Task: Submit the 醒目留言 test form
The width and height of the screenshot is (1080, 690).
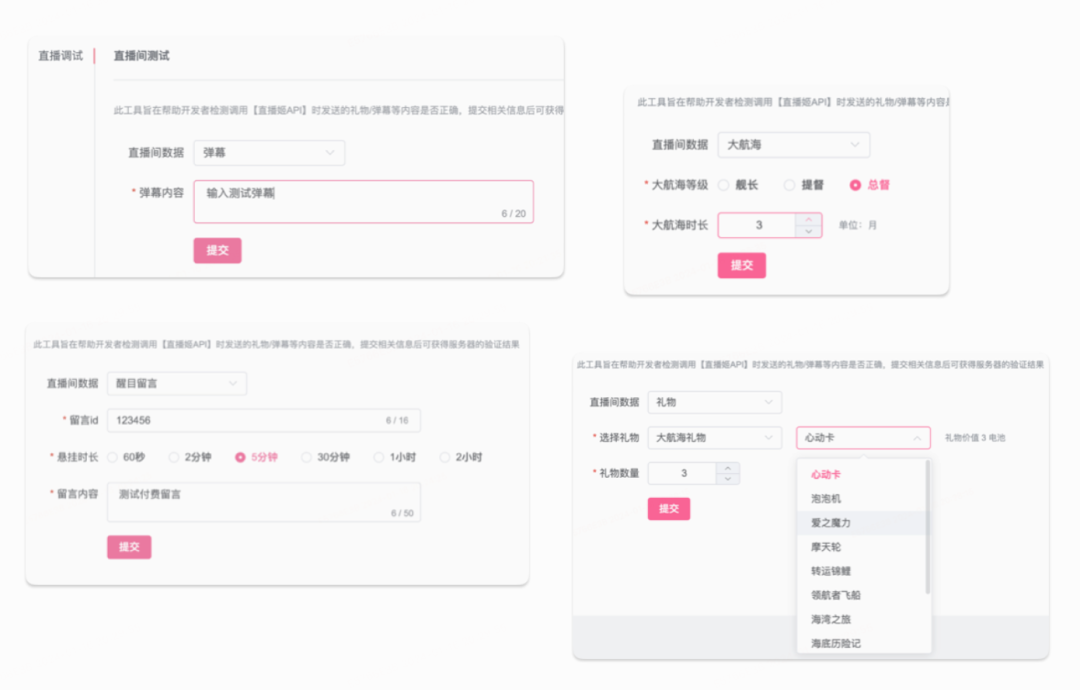Action: 129,547
